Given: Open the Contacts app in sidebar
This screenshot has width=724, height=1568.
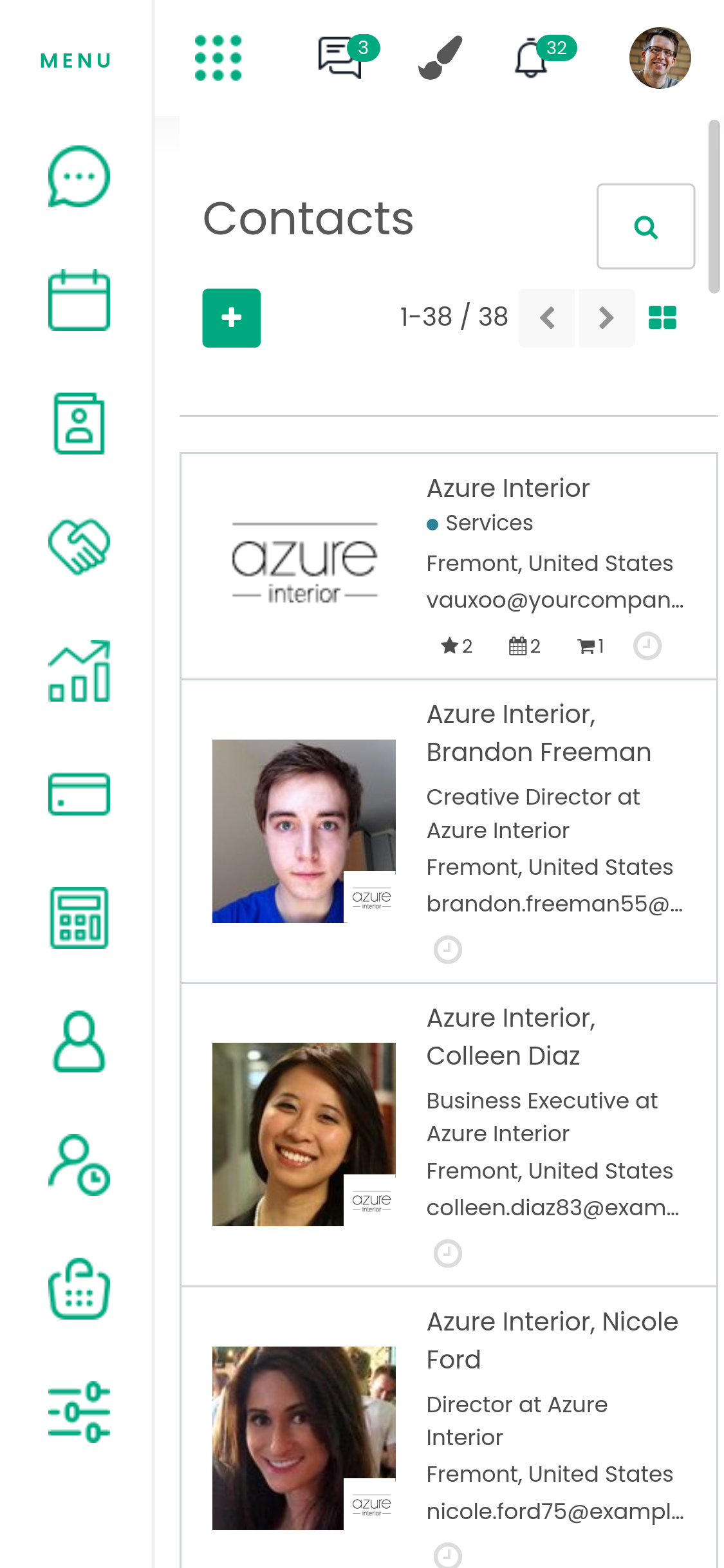Looking at the screenshot, I should tap(79, 424).
